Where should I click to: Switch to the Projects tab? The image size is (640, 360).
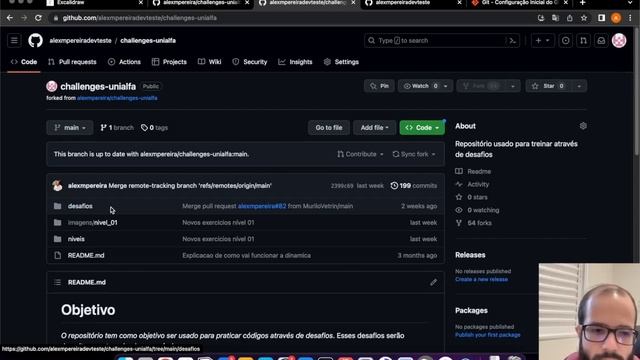pyautogui.click(x=169, y=62)
